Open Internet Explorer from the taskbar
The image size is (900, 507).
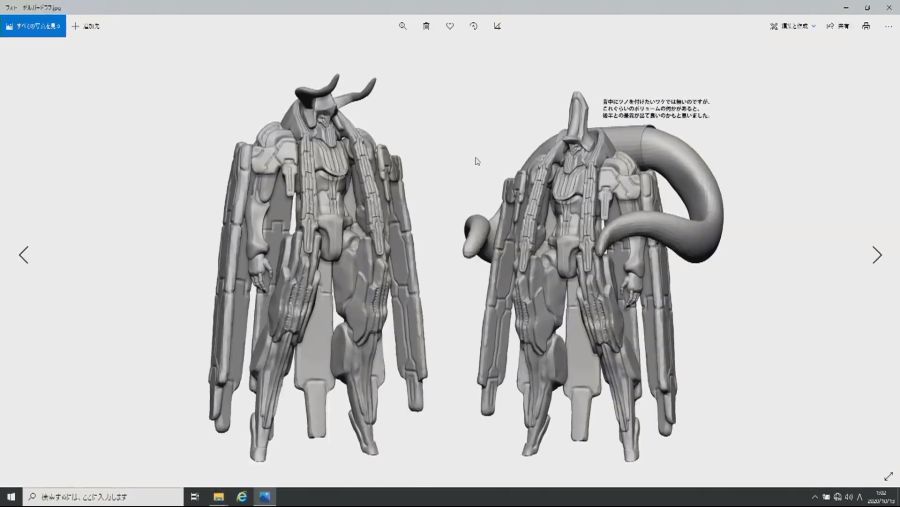[242, 497]
